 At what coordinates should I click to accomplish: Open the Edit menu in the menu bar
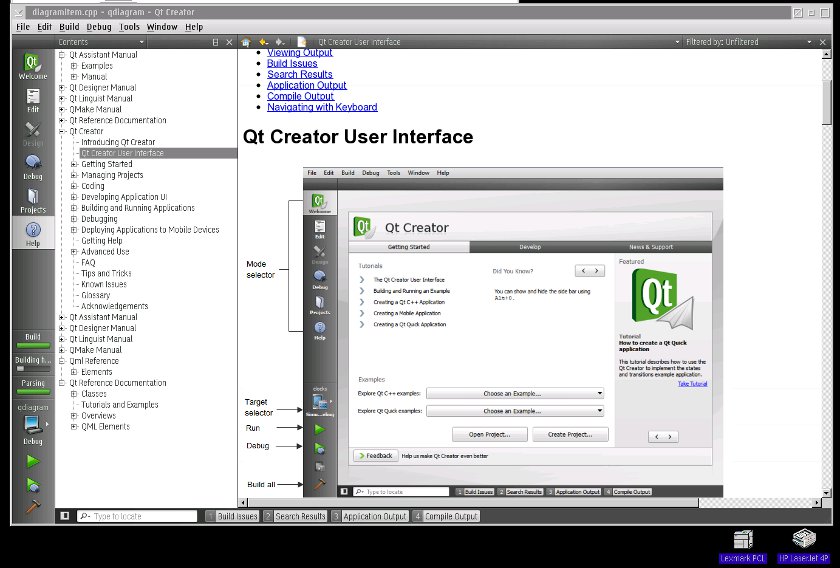click(x=44, y=27)
